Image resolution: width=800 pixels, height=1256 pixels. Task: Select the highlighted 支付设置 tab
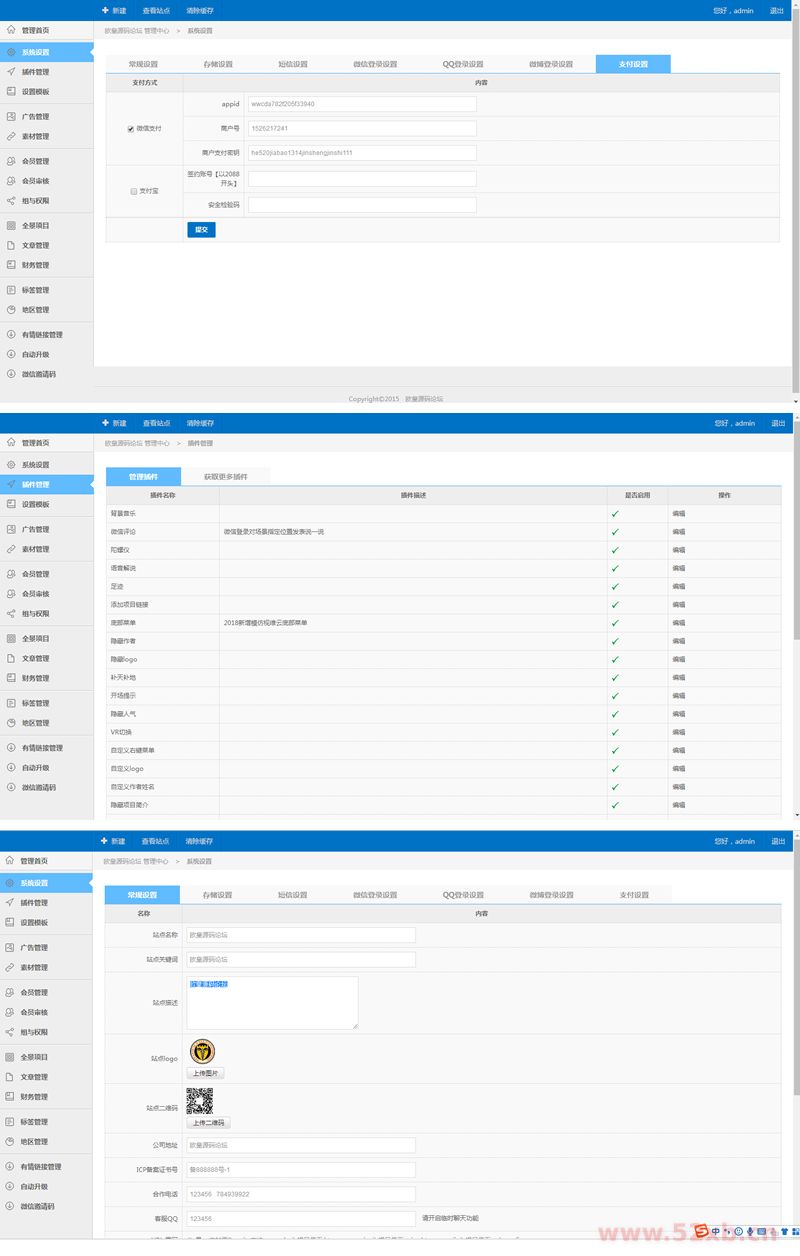[633, 64]
